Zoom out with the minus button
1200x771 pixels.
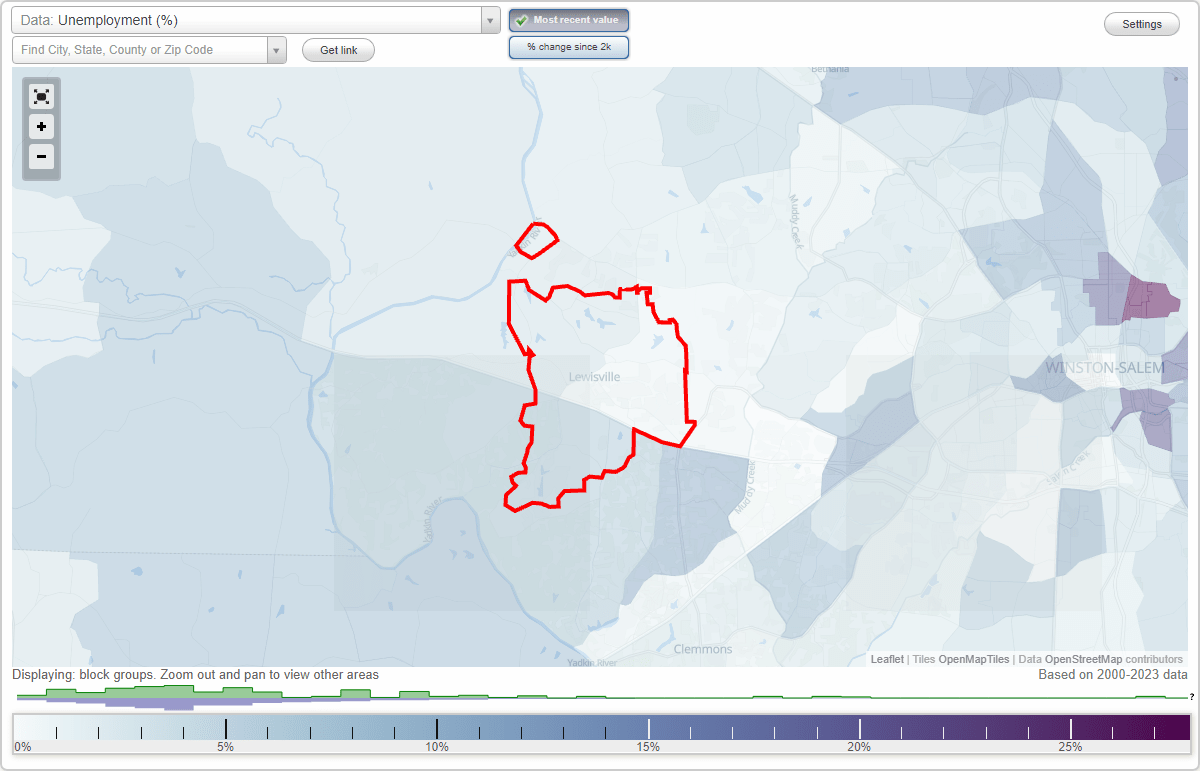(x=41, y=157)
